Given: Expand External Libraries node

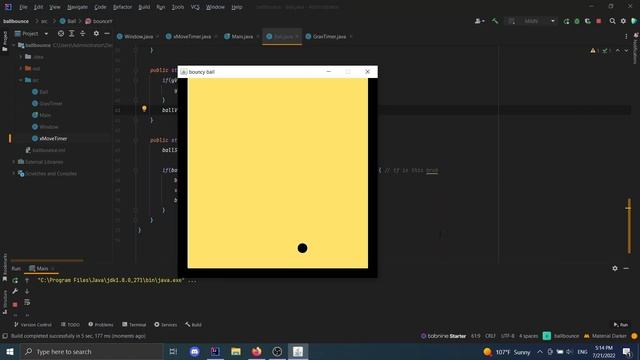Looking at the screenshot, I should coord(14,162).
